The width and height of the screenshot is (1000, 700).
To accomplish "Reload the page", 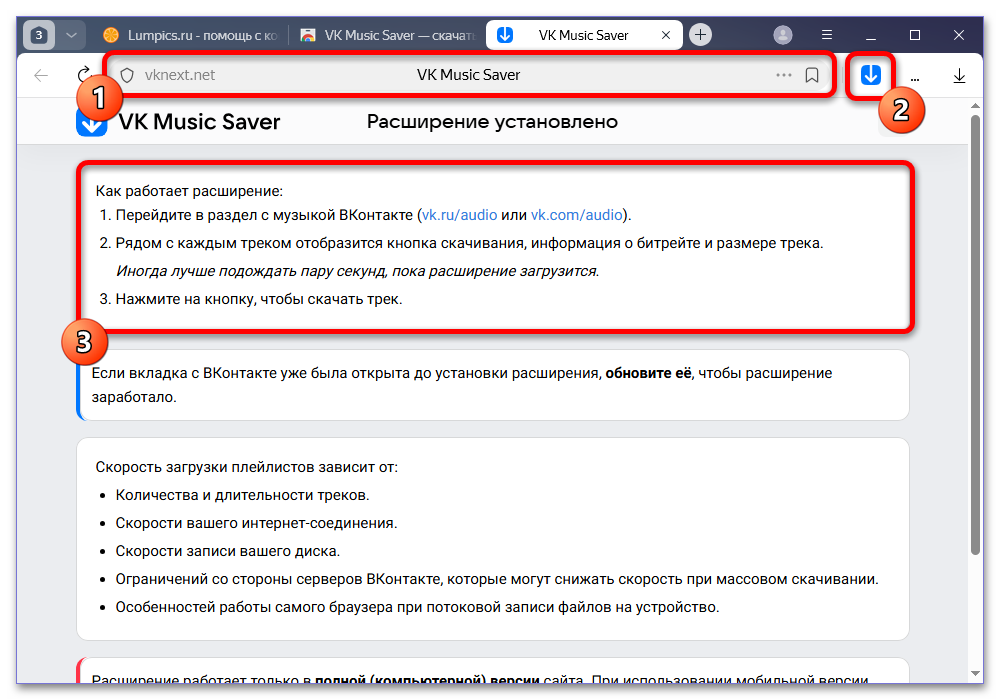I will (x=83, y=75).
